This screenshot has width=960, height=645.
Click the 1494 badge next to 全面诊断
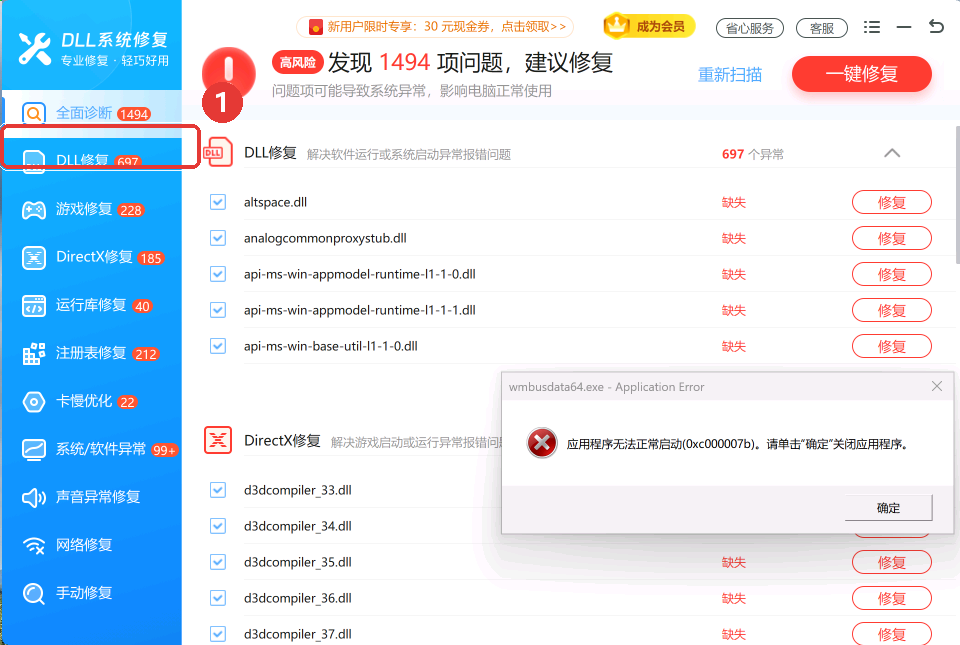(134, 114)
